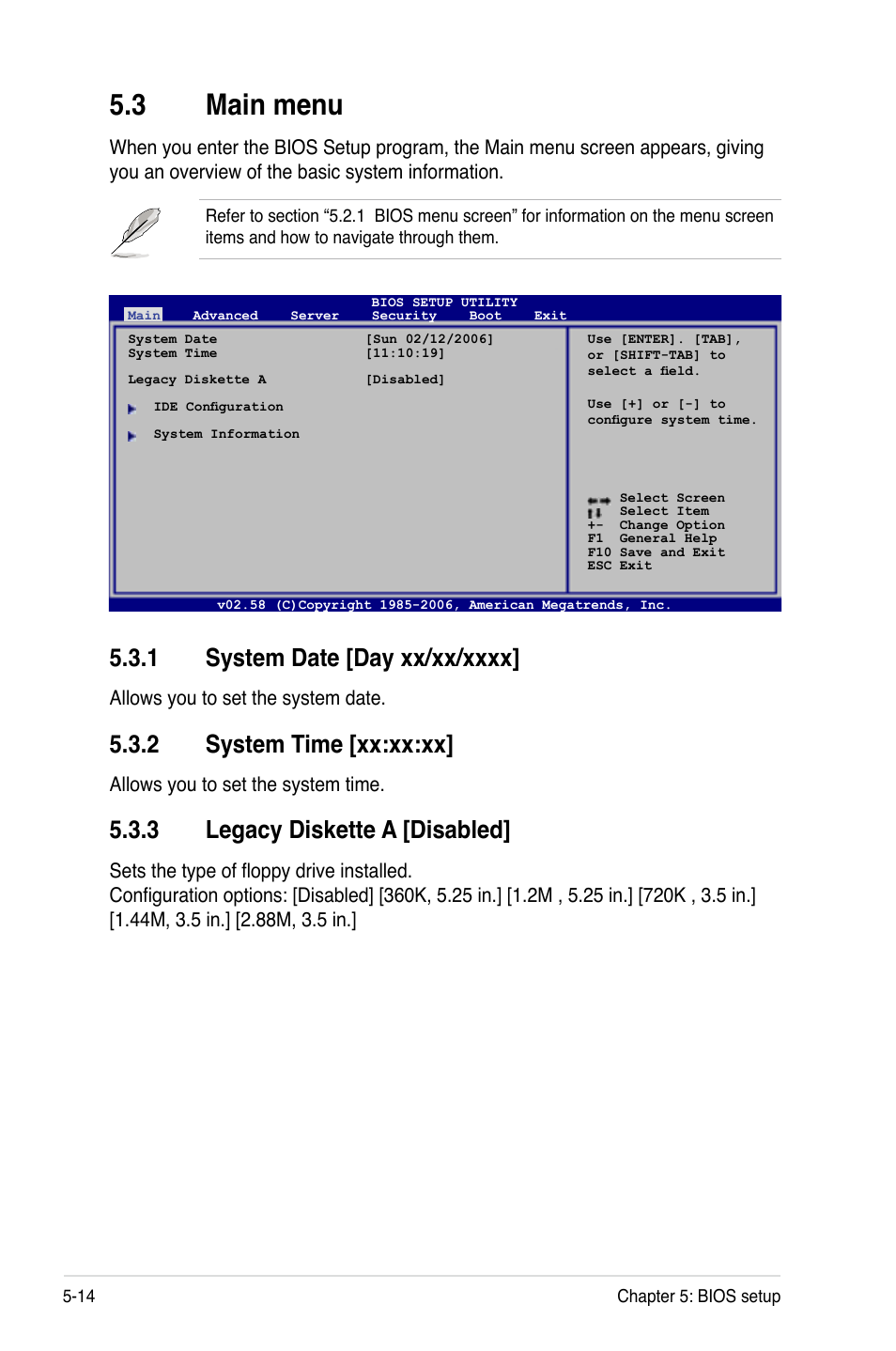Select the System Date item

tap(173, 339)
